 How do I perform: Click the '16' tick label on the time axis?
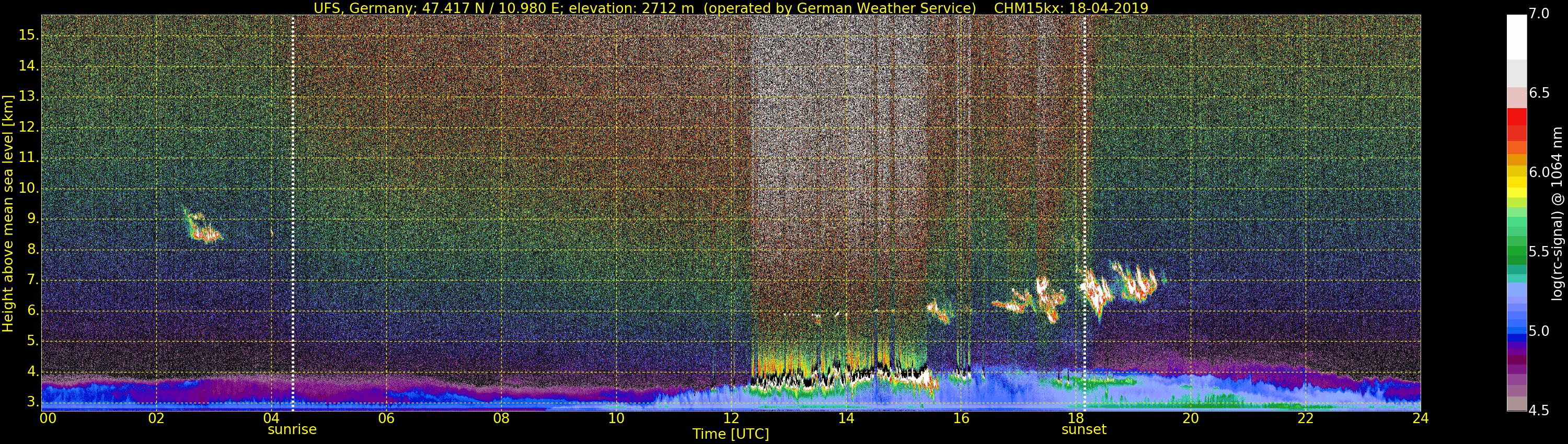coord(961,418)
